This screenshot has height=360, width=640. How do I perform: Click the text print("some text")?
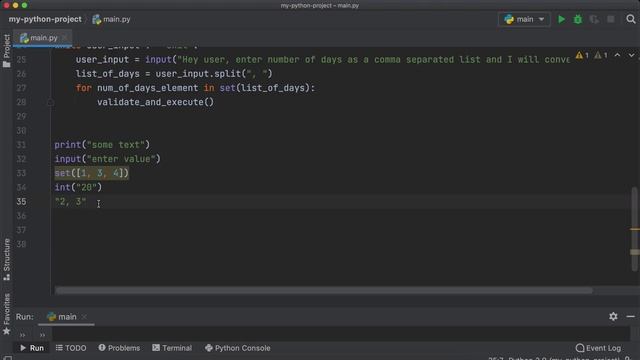(102, 145)
